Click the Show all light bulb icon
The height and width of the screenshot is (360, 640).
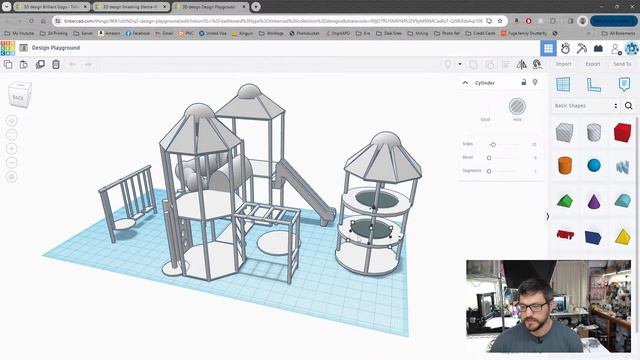pyautogui.click(x=448, y=64)
